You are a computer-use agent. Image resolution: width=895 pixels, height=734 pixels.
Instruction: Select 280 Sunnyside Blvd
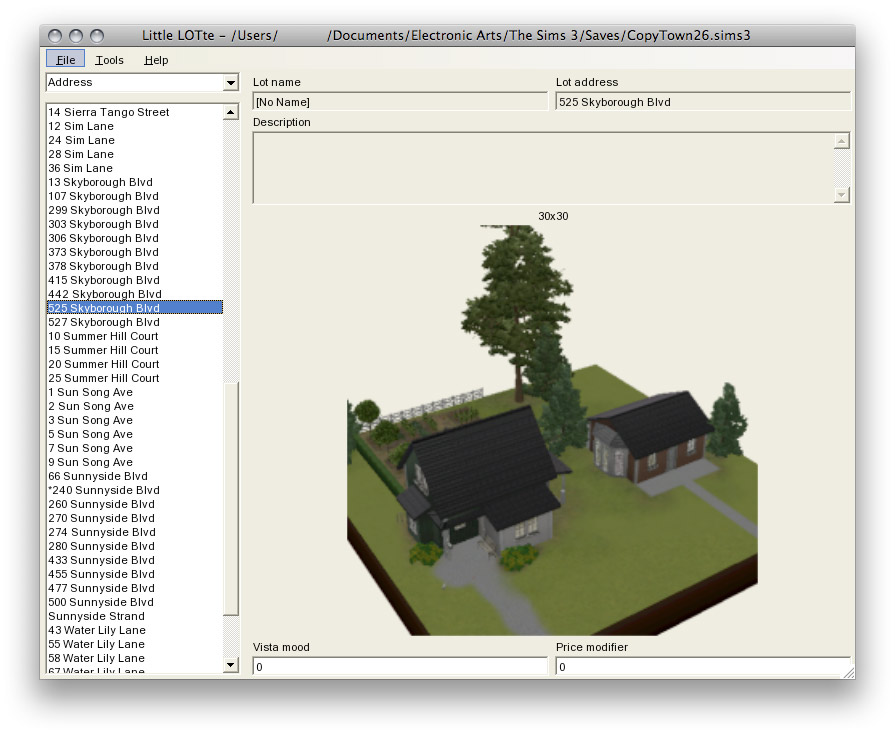135,546
